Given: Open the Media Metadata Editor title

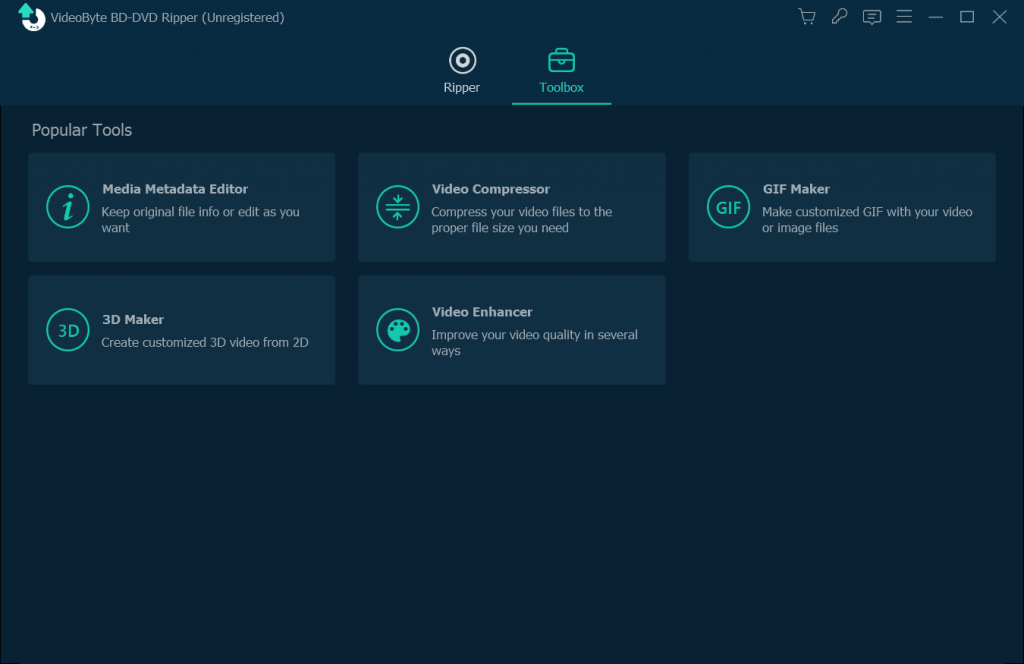Looking at the screenshot, I should click(175, 189).
